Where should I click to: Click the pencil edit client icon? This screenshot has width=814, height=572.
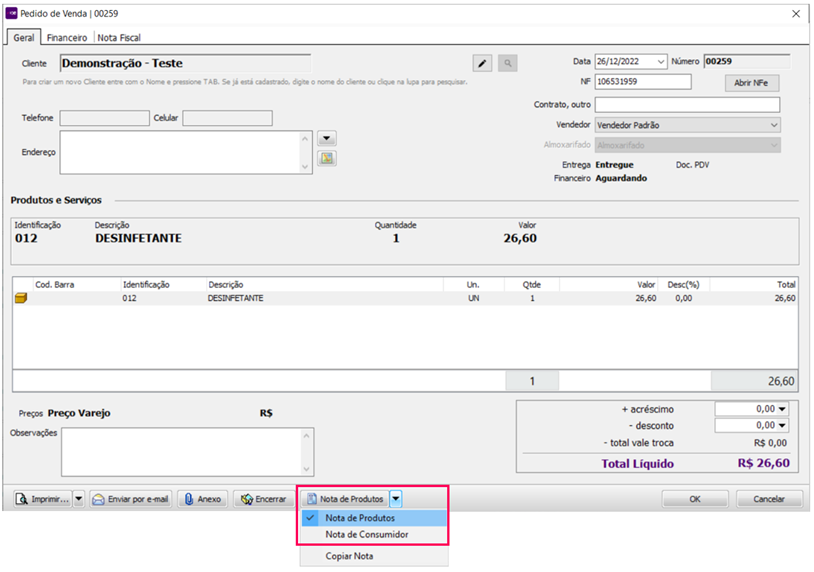[482, 64]
